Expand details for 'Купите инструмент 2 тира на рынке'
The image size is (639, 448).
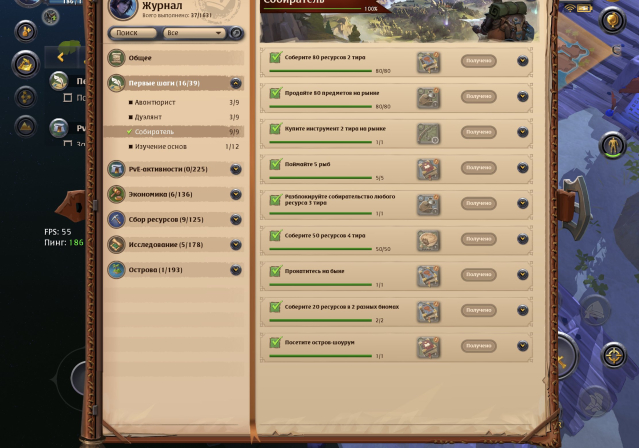[522, 132]
